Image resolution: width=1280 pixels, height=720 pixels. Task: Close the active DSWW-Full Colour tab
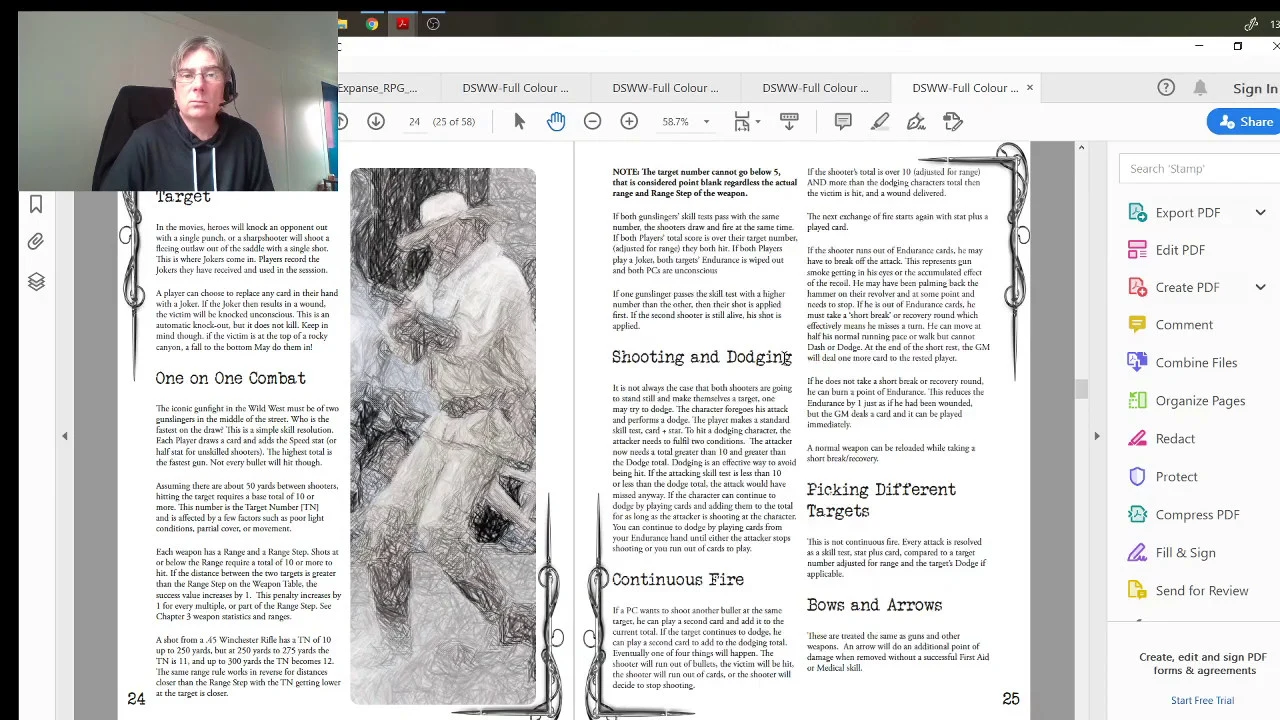(x=1029, y=88)
